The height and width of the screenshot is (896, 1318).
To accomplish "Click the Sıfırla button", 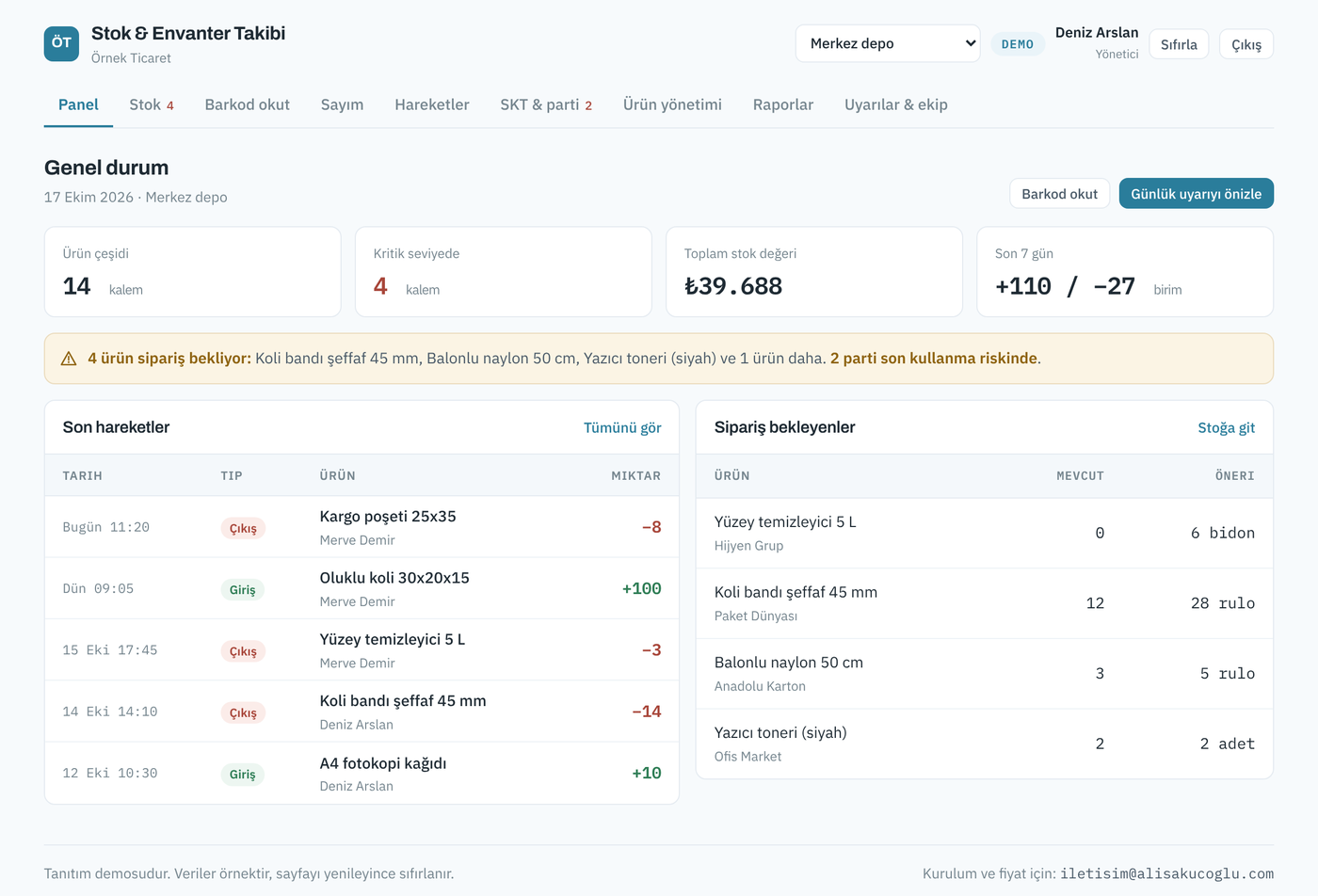I will 1179,44.
